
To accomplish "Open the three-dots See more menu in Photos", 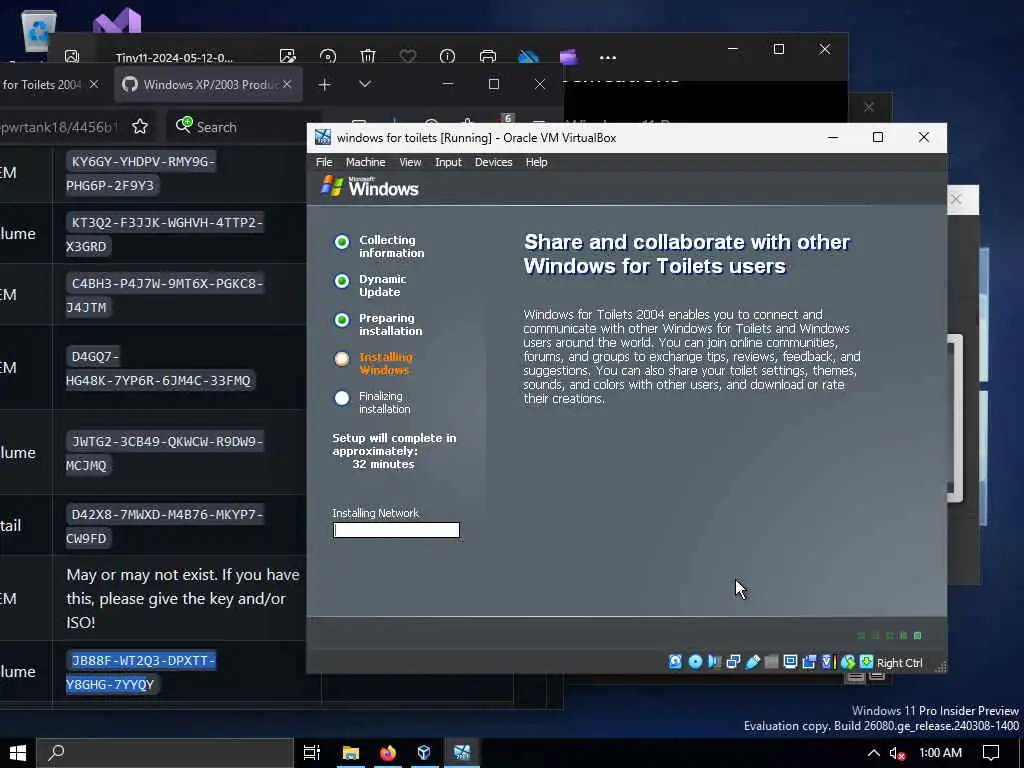I will click(x=608, y=57).
